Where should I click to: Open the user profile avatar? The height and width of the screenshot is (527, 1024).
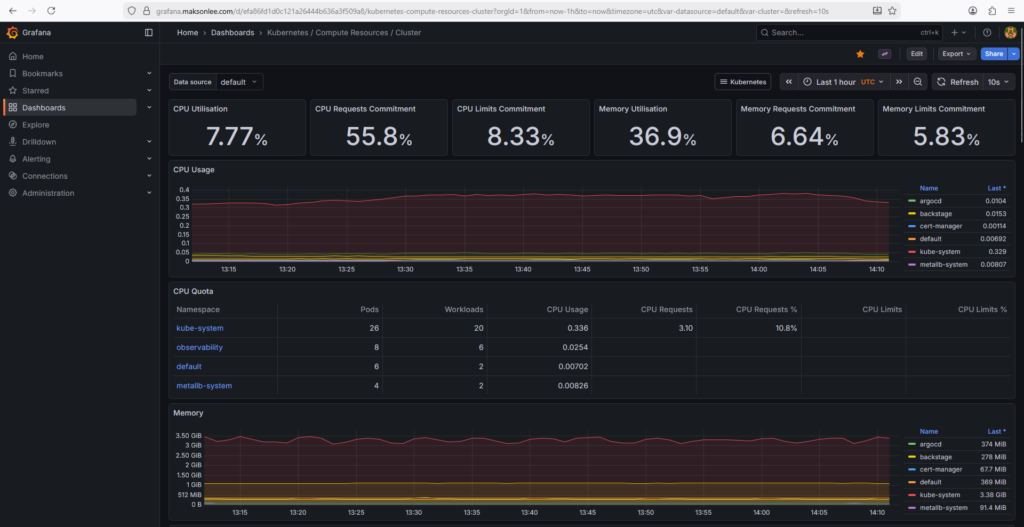(1010, 32)
